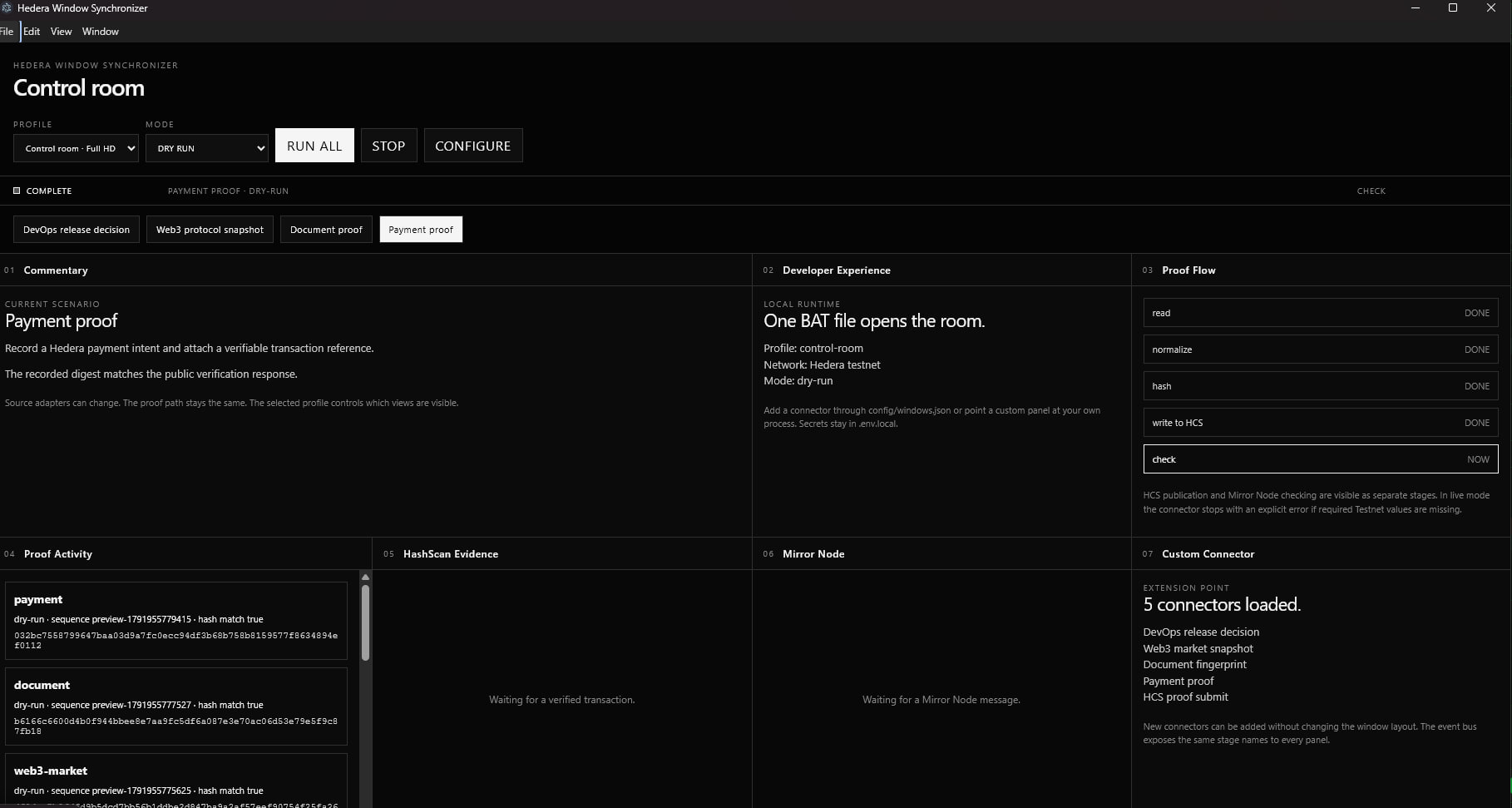Maximize the application window
This screenshot has width=1512, height=808.
[1453, 8]
